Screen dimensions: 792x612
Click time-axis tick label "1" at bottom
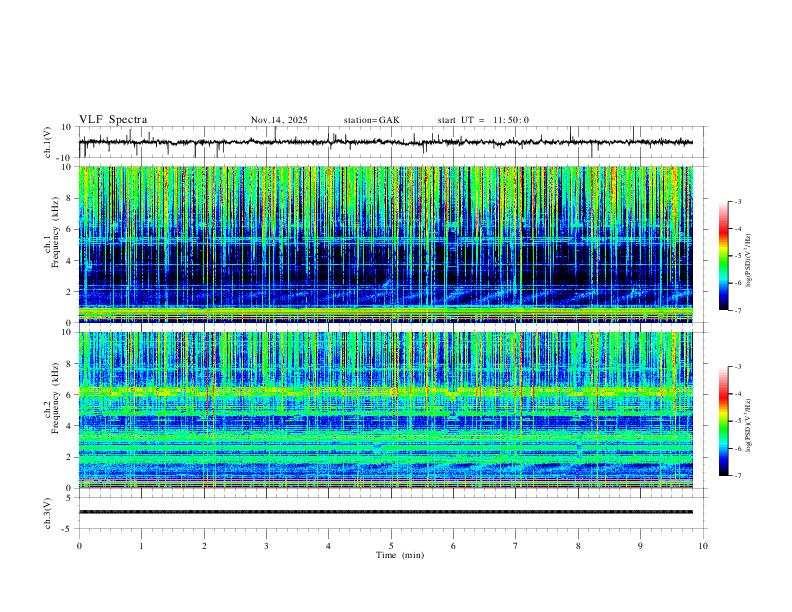click(142, 546)
